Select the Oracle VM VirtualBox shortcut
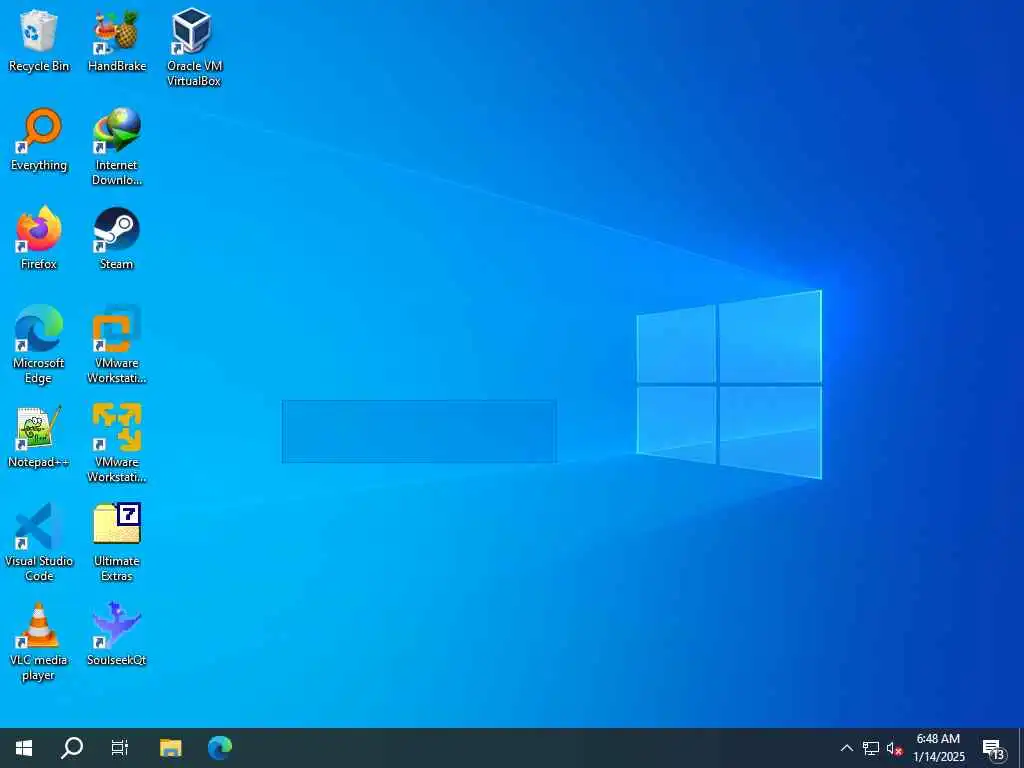 pyautogui.click(x=194, y=47)
